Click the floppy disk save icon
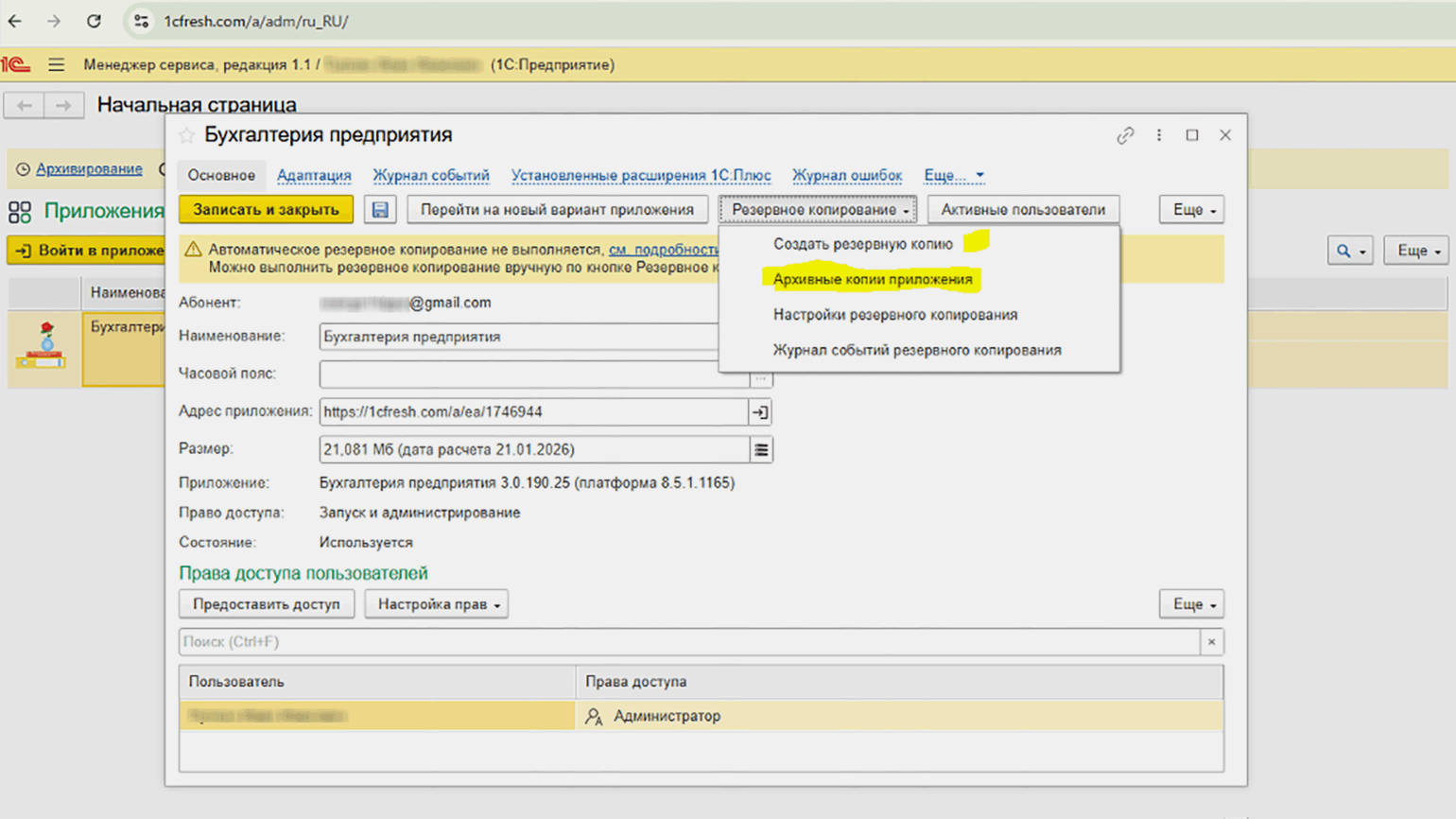Screen dimensions: 1456x819 tap(380, 210)
